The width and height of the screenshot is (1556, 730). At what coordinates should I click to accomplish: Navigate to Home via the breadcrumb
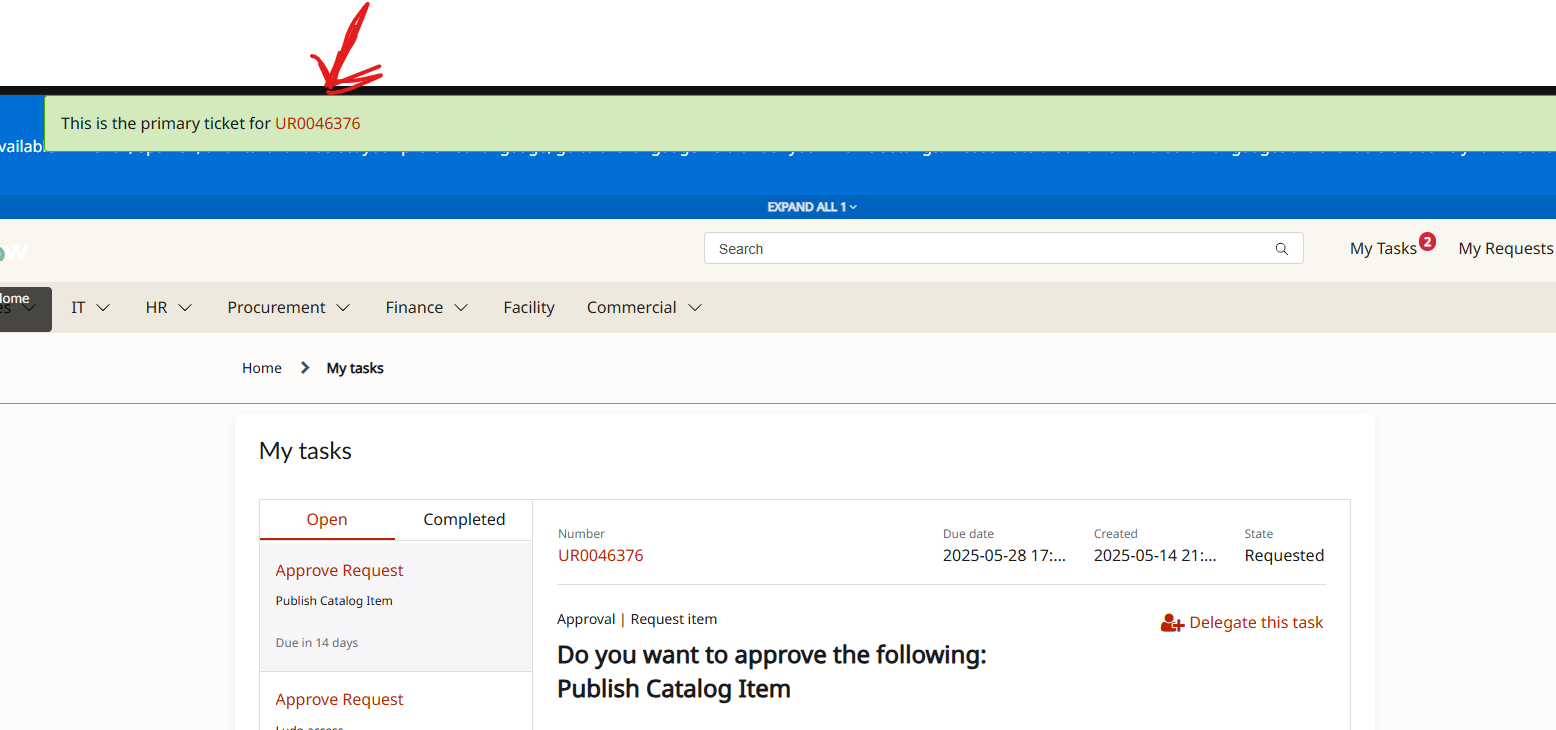pyautogui.click(x=261, y=367)
